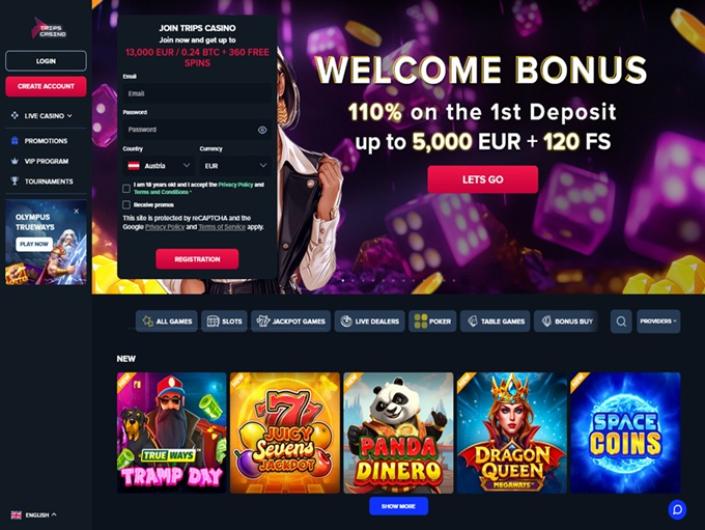Click the Promotions gift icon
Image resolution: width=705 pixels, height=530 pixels.
click(14, 141)
